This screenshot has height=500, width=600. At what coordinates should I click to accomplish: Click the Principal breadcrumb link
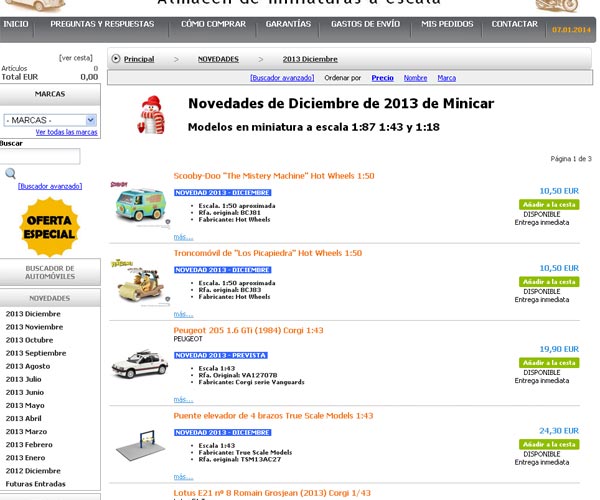point(139,59)
